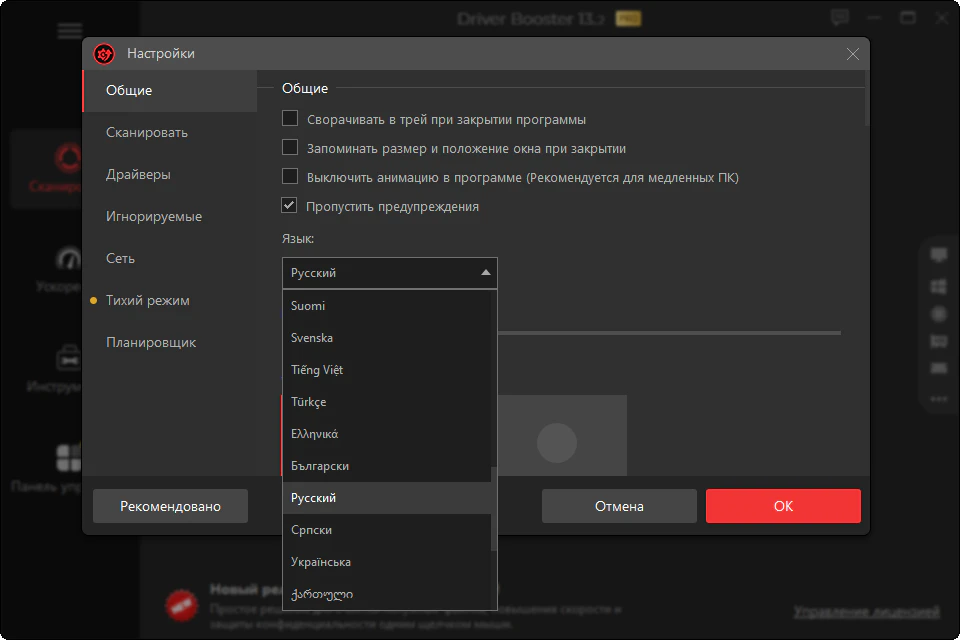Click the four-squares action center icon
The height and width of the screenshot is (640, 960).
[x=69, y=458]
